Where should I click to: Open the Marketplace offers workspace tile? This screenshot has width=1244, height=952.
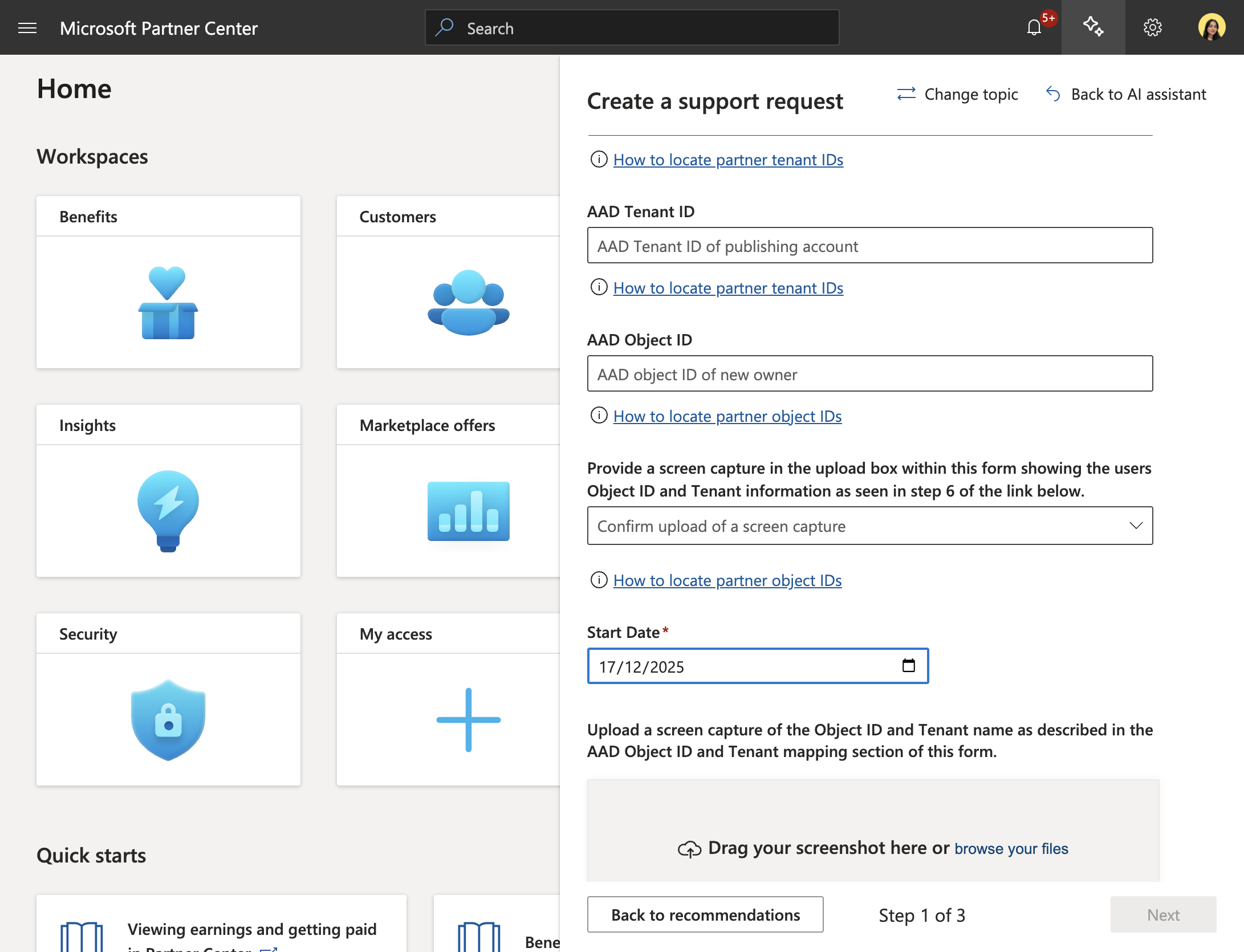[448, 491]
